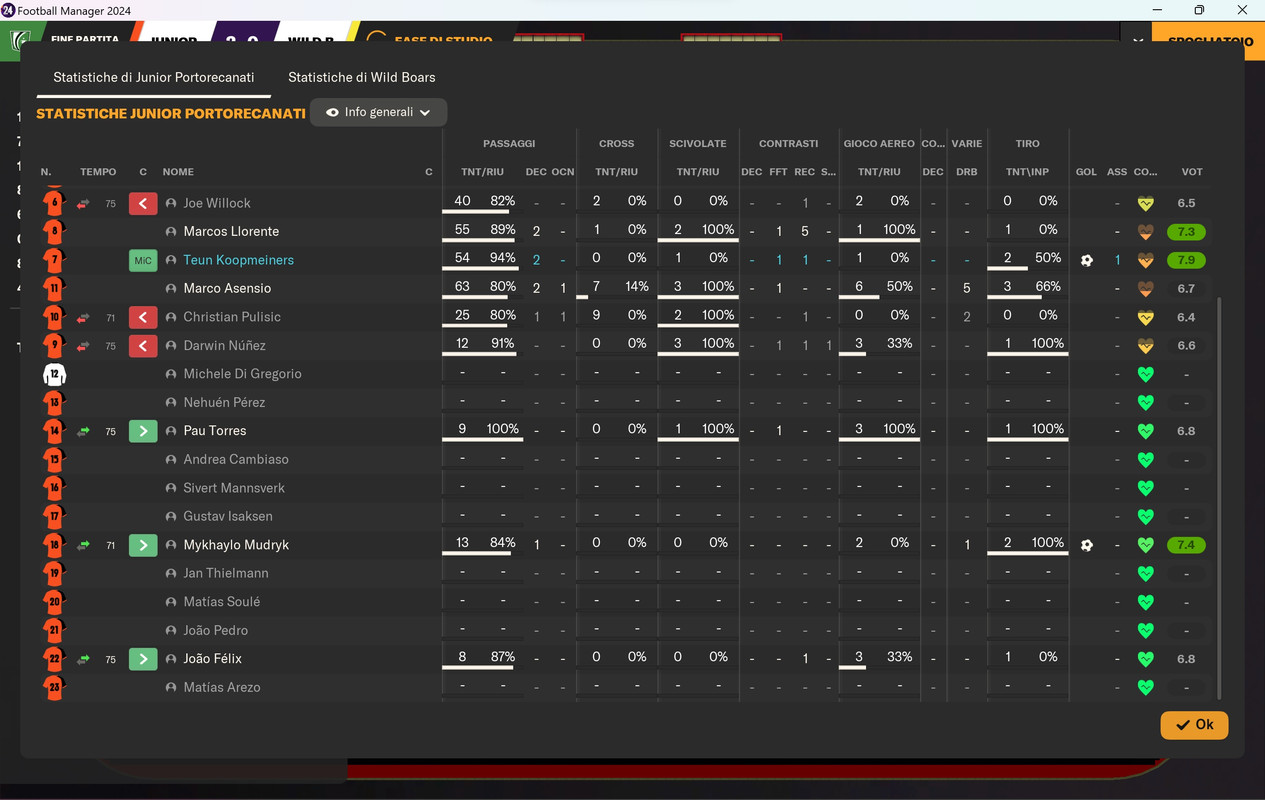This screenshot has width=1265, height=800.
Task: Click the shooting bar 2 50% for Koopmeiners
Action: (1027, 260)
